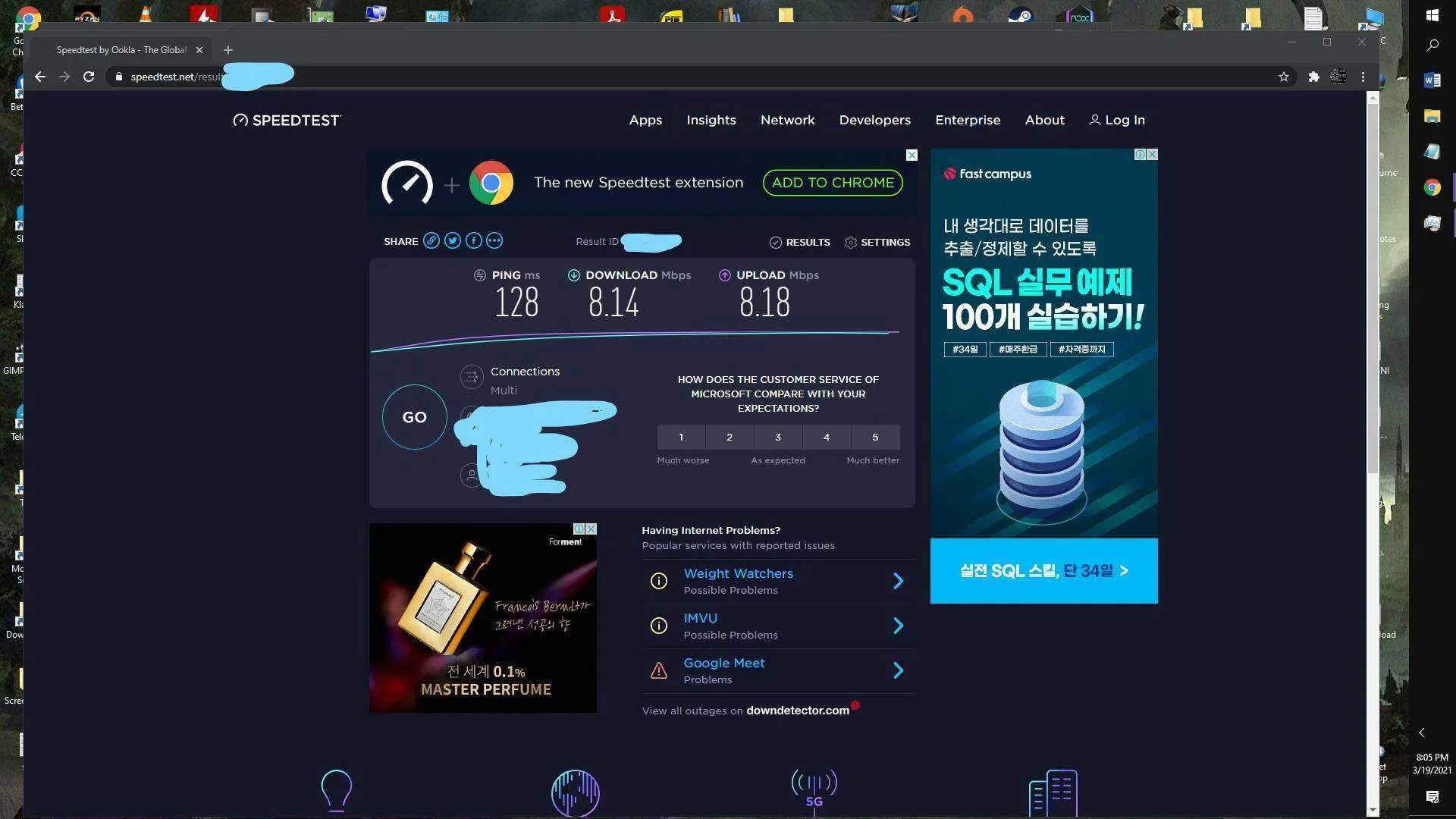This screenshot has width=1456, height=819.
Task: Click the checkmark icon beside RESULTS
Action: [x=776, y=242]
